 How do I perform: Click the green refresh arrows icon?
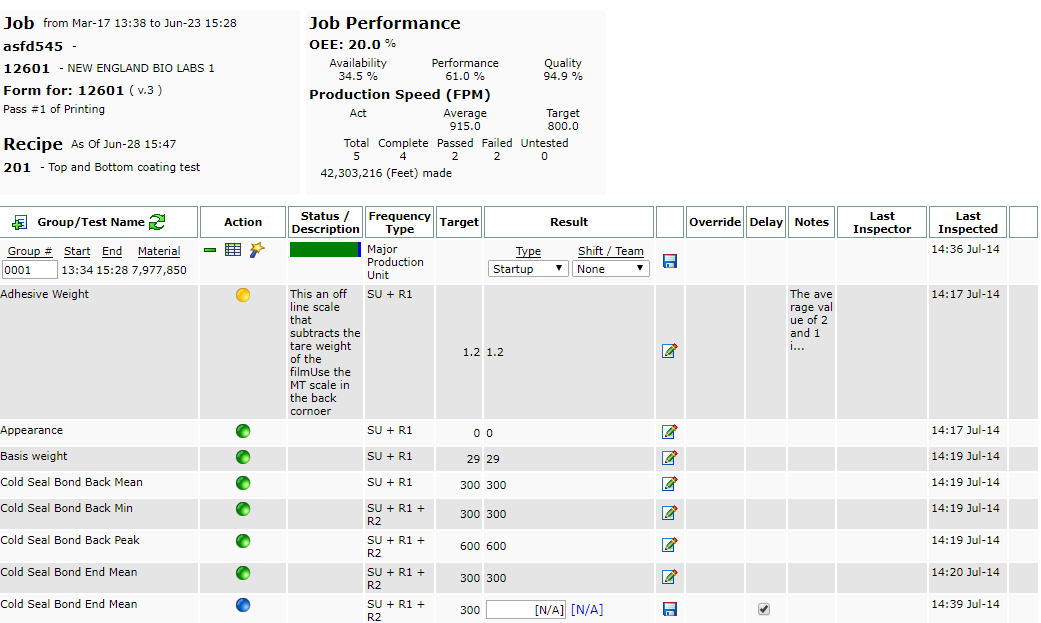point(157,222)
